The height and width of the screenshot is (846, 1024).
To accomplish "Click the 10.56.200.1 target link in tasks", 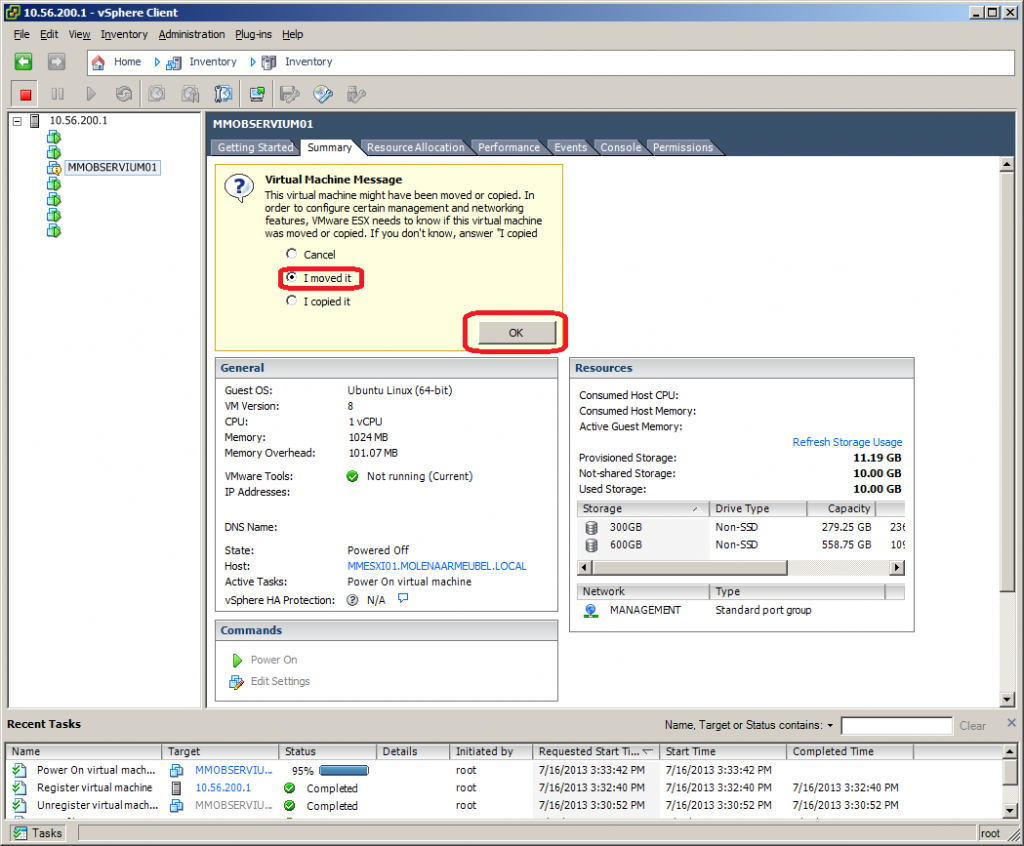I will pyautogui.click(x=223, y=788).
